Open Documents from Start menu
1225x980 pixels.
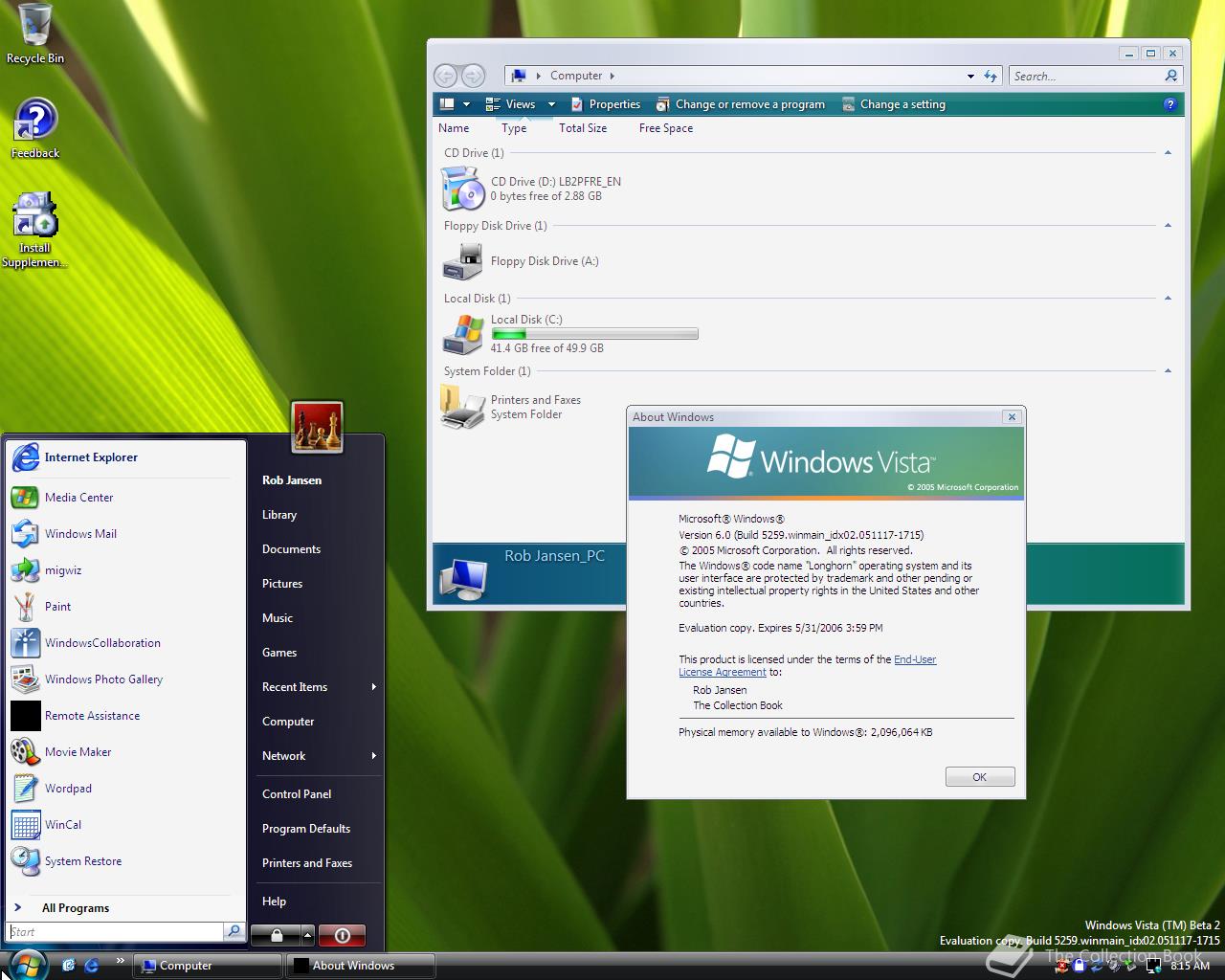pos(291,549)
